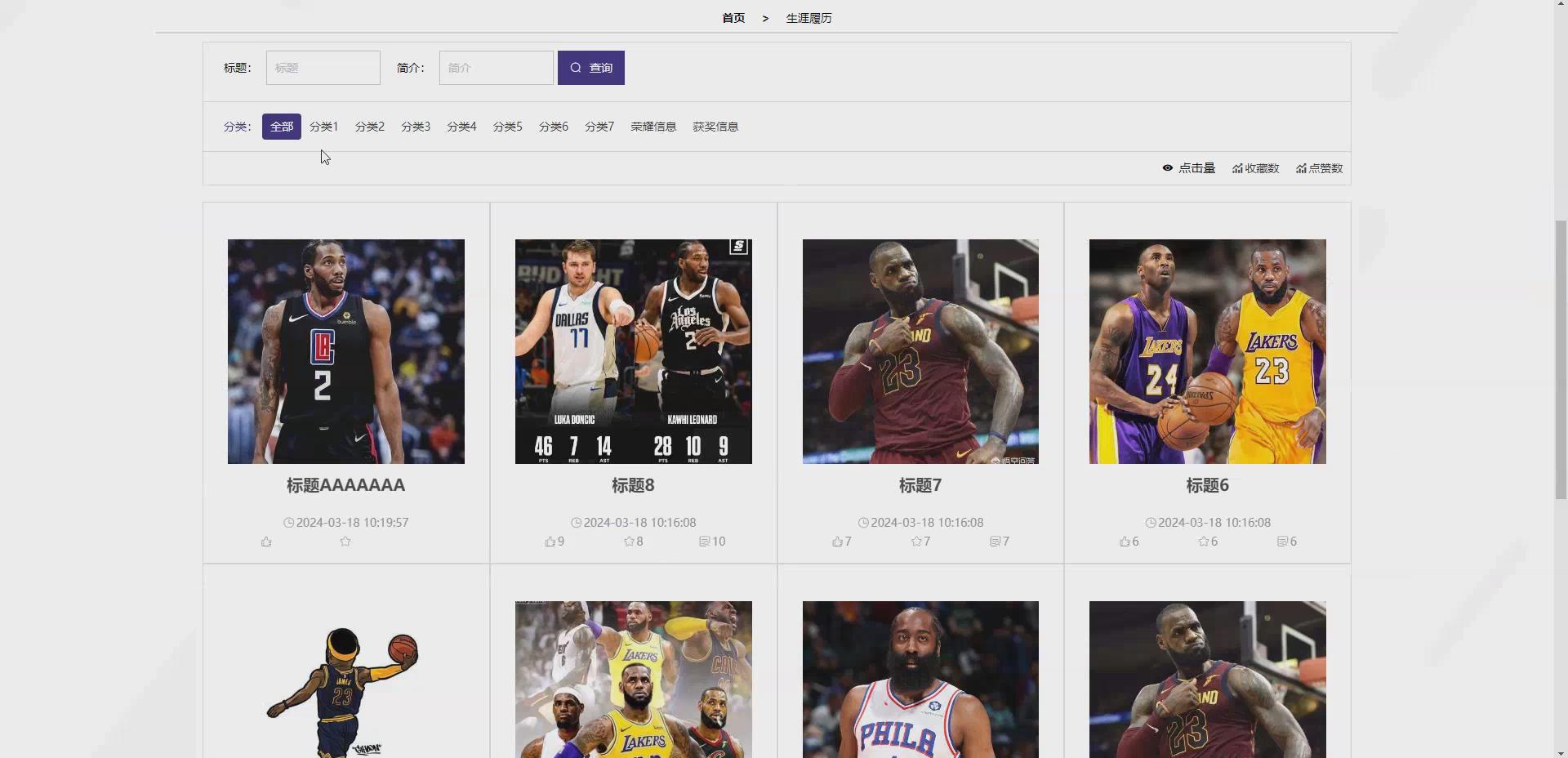The height and width of the screenshot is (758, 1568).
Task: Select the 获奖信息 category
Action: click(x=715, y=127)
